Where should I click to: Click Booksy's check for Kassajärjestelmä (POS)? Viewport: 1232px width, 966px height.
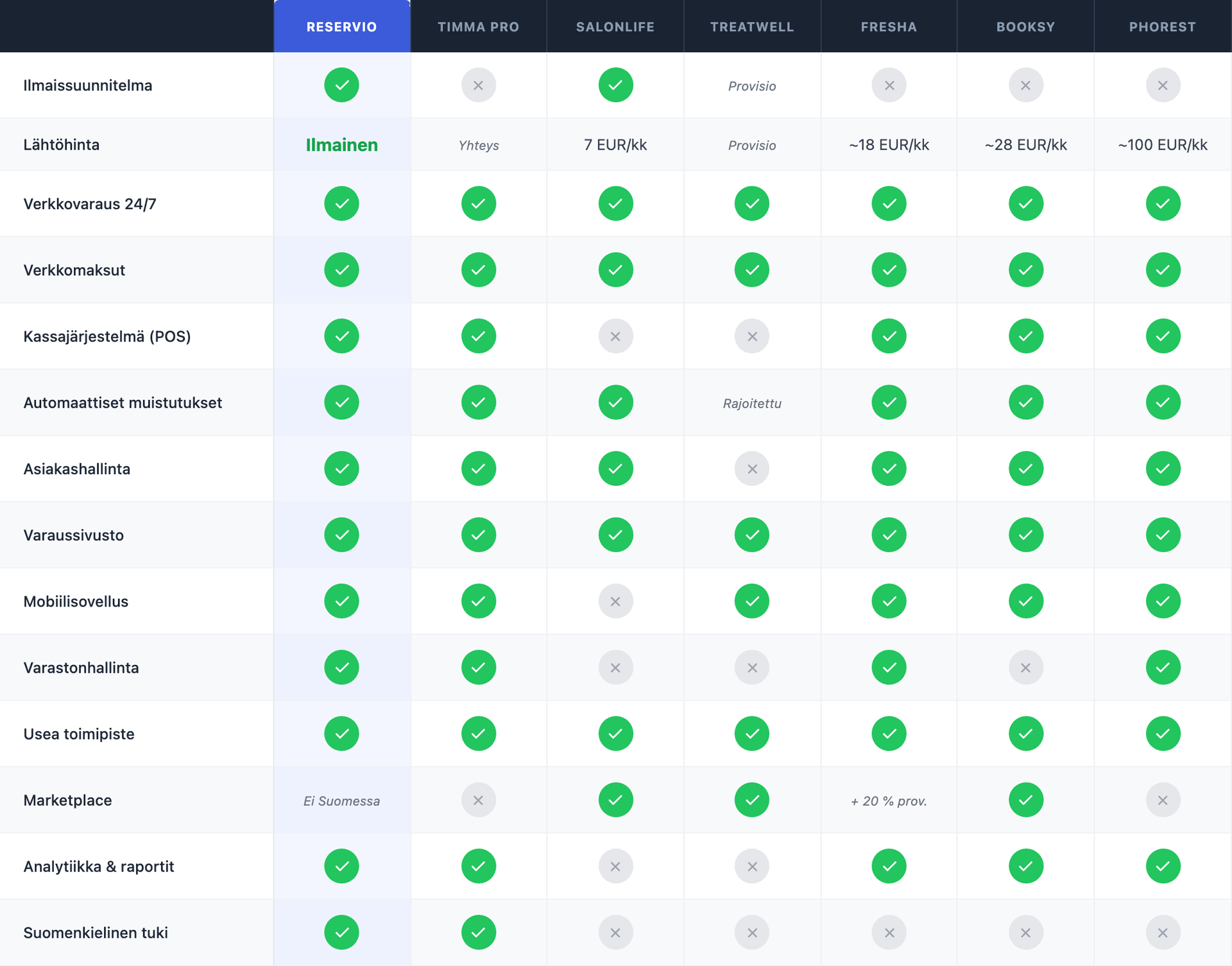1026,336
